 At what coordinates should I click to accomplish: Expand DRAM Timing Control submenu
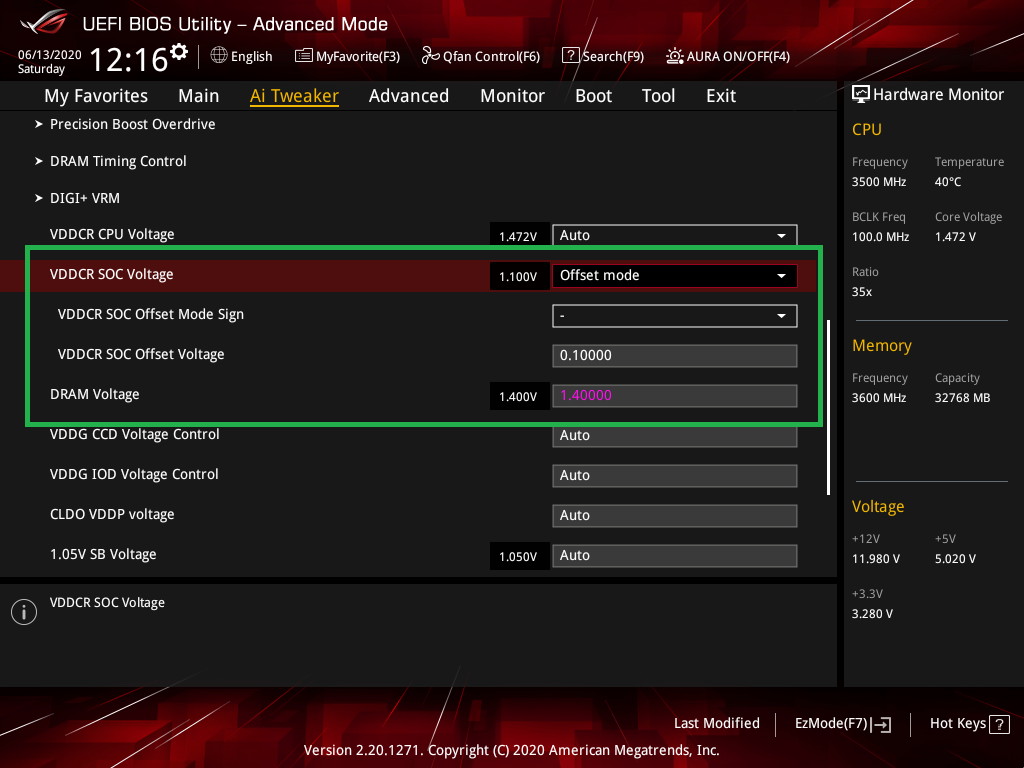tap(118, 161)
